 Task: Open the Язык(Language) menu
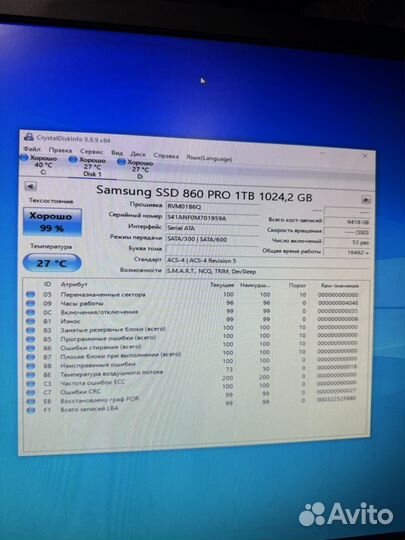click(x=209, y=158)
